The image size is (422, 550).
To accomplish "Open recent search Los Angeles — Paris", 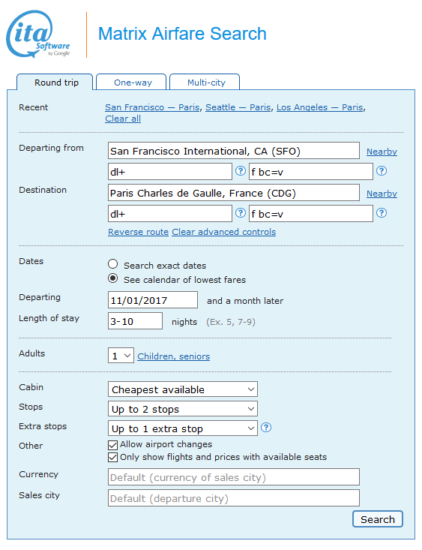I will 320,107.
